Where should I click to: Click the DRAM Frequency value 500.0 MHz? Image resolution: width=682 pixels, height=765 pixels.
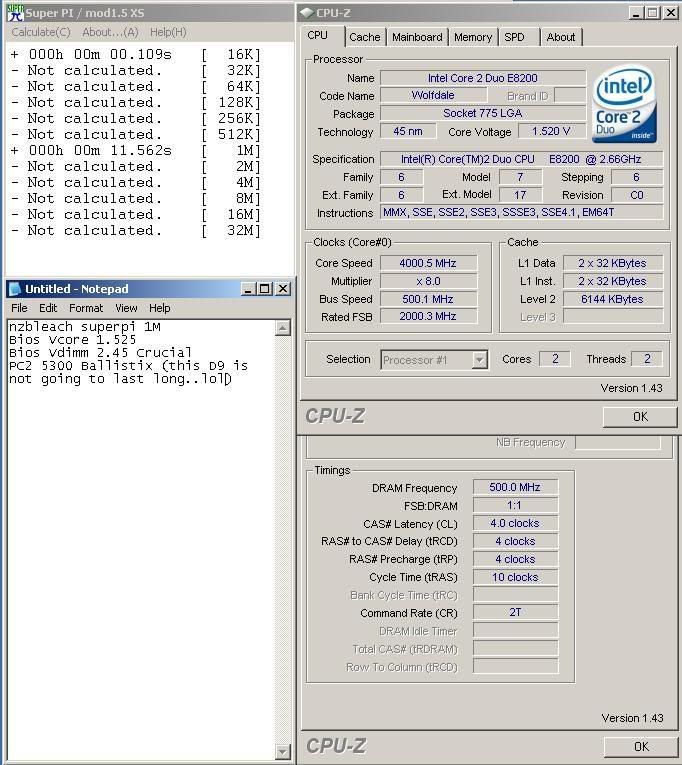pyautogui.click(x=515, y=487)
